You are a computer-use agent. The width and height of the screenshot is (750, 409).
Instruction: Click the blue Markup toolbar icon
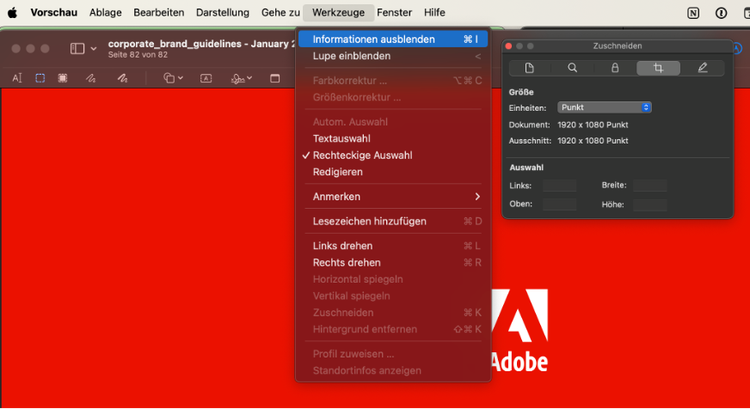pyautogui.click(x=737, y=48)
